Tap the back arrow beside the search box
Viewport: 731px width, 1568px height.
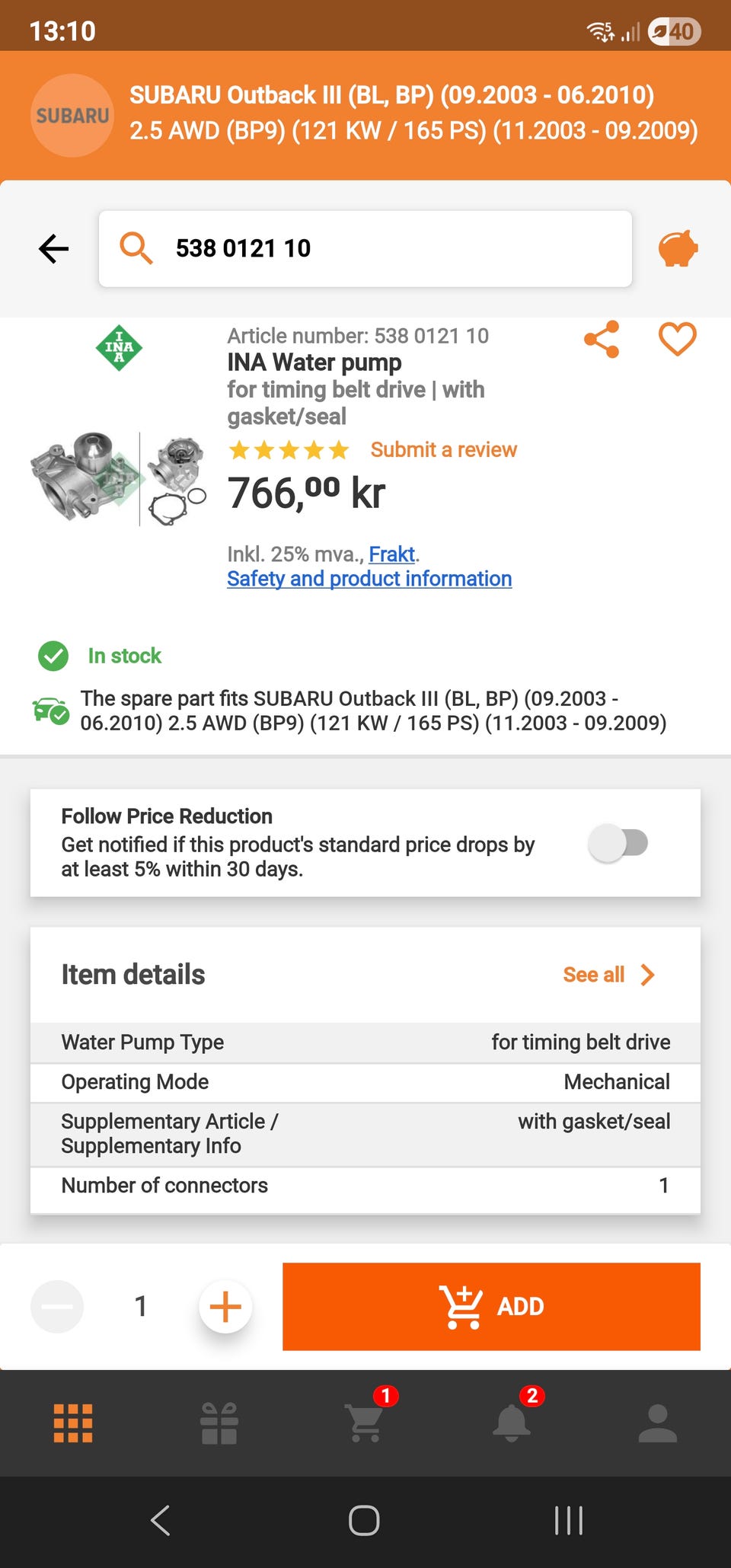[53, 249]
